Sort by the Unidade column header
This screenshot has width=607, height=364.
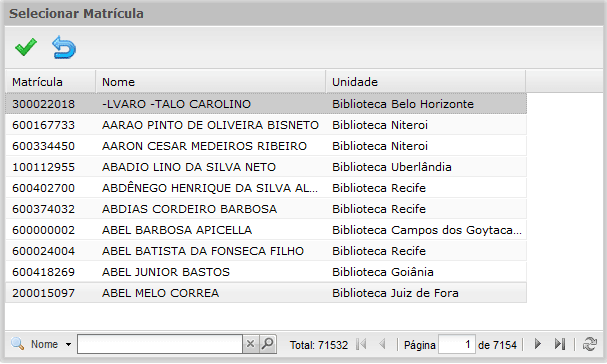[426, 82]
